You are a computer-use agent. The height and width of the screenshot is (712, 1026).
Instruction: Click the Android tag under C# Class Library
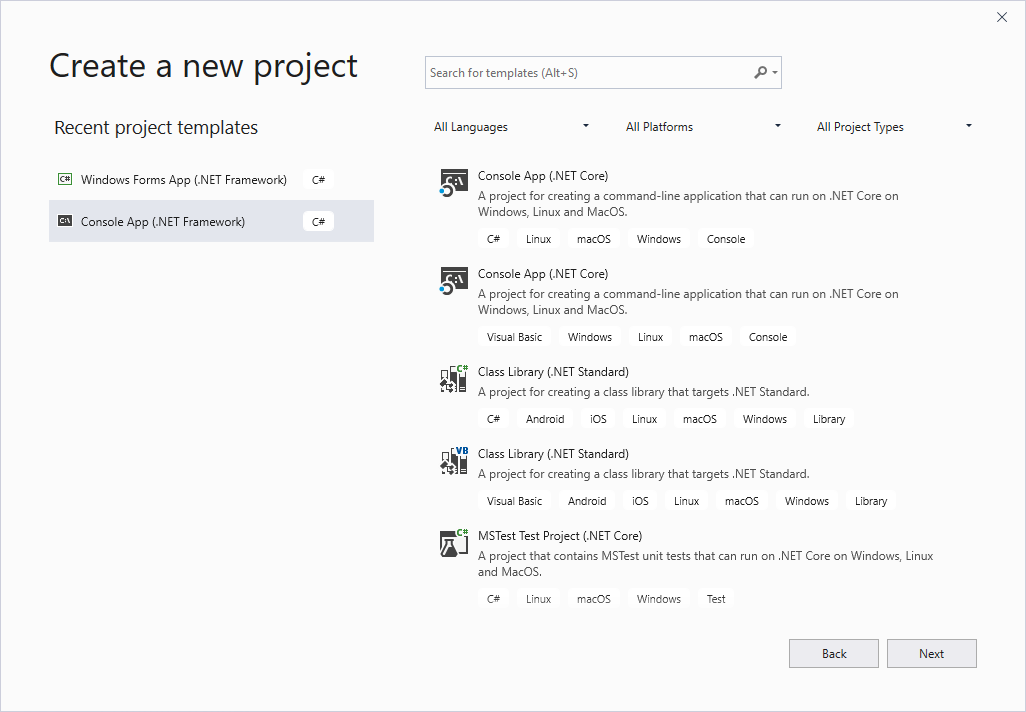(x=545, y=419)
